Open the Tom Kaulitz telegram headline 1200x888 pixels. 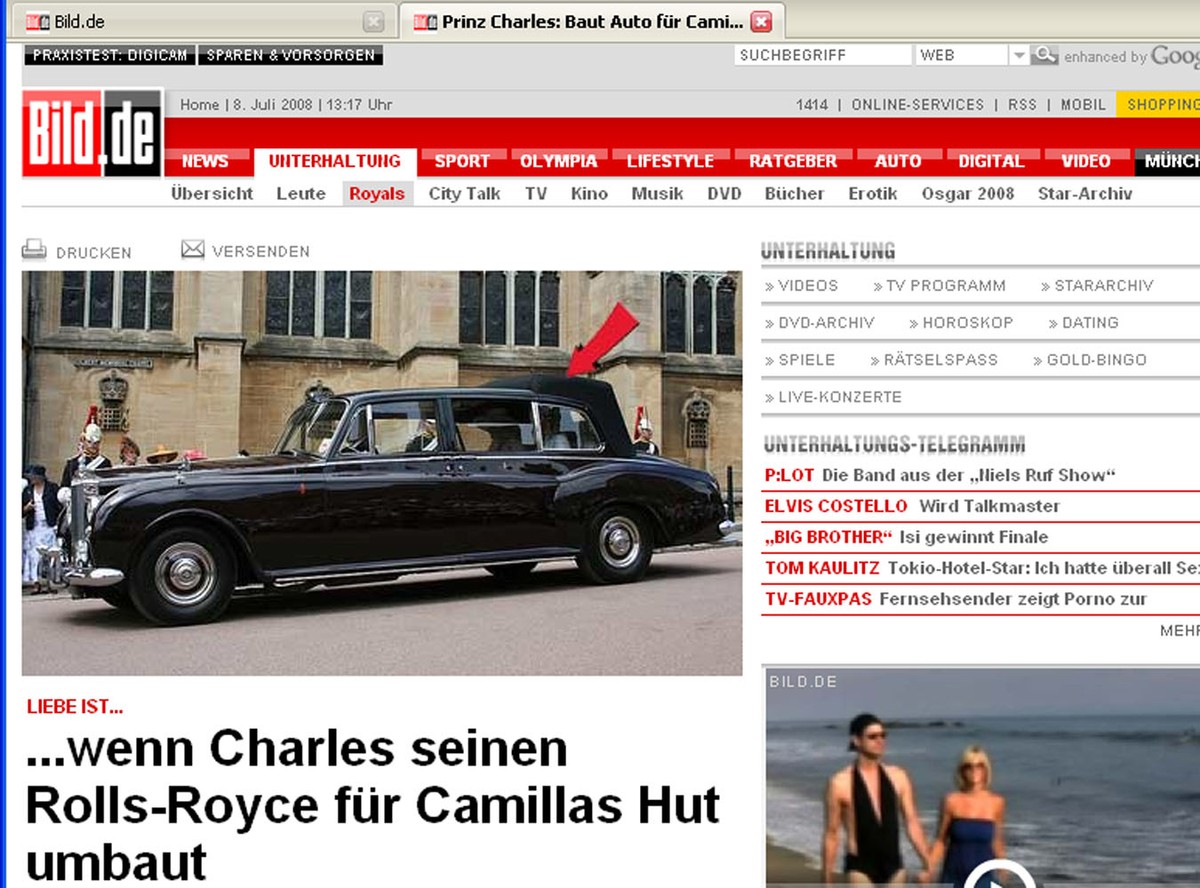[x=982, y=568]
